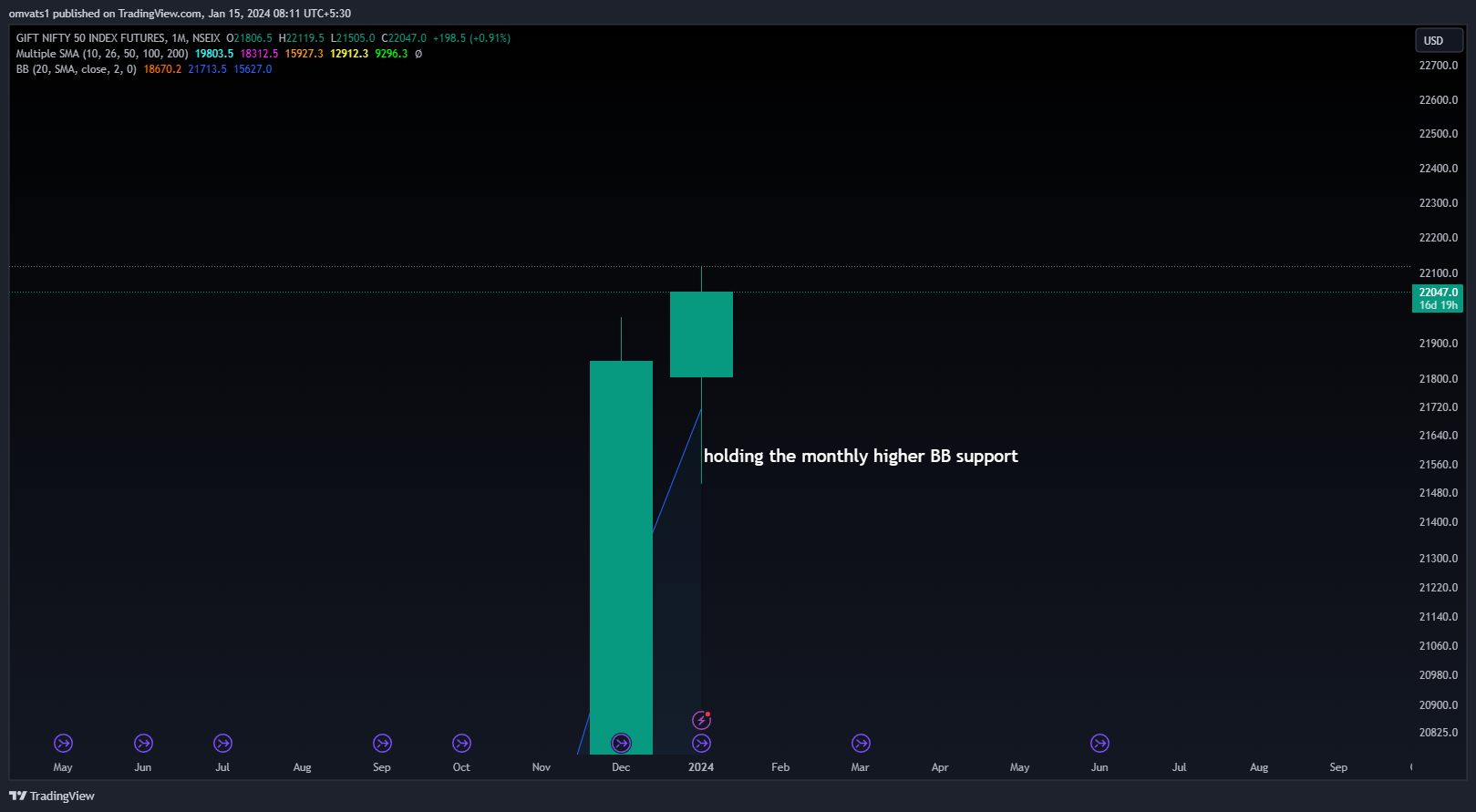Screen dimensions: 1476x812
Task: Click the 22100.0 price axis label
Action: [1438, 273]
